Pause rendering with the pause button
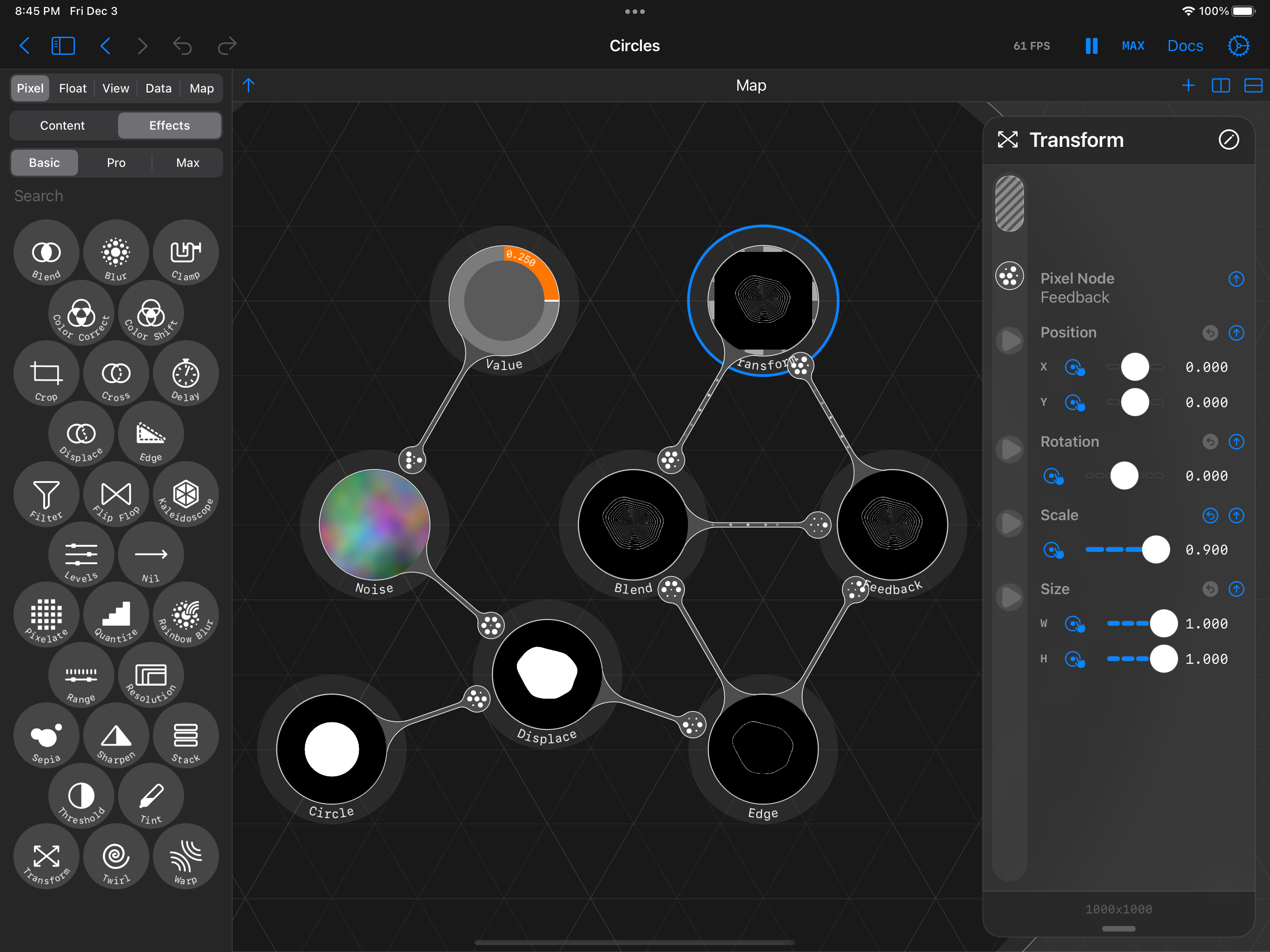Image resolution: width=1270 pixels, height=952 pixels. [x=1091, y=46]
